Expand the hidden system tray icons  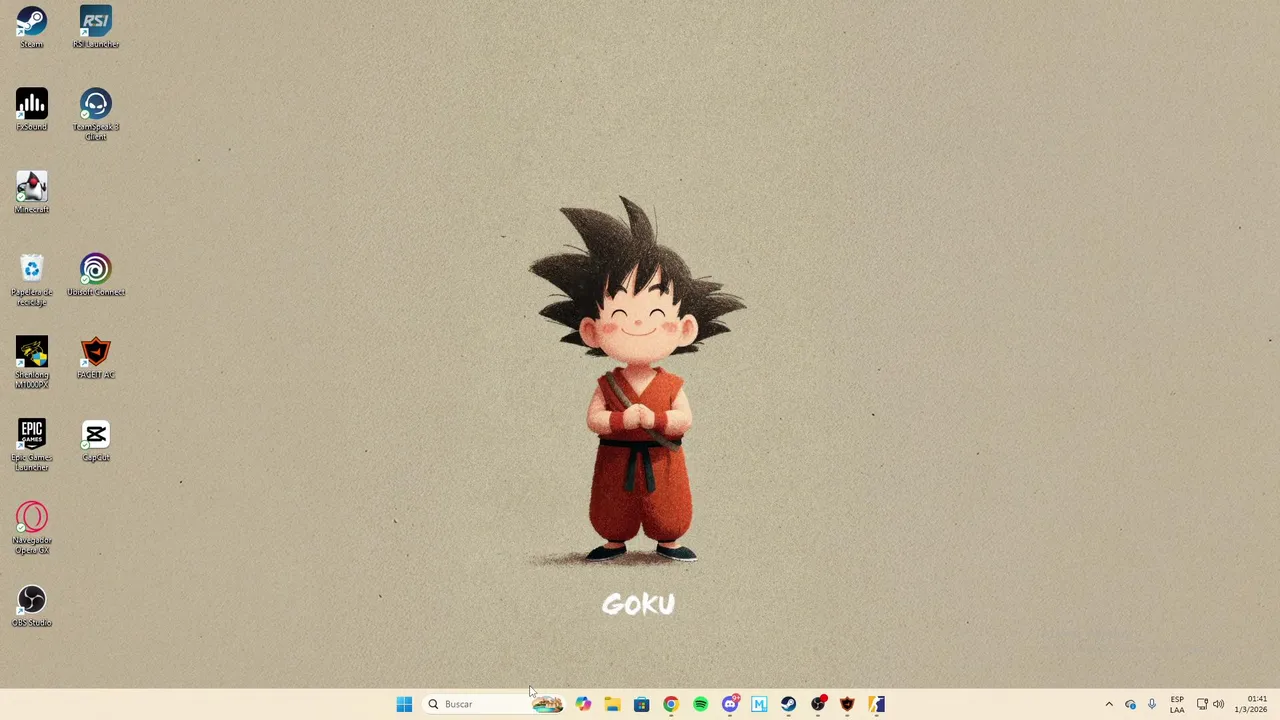click(1109, 704)
